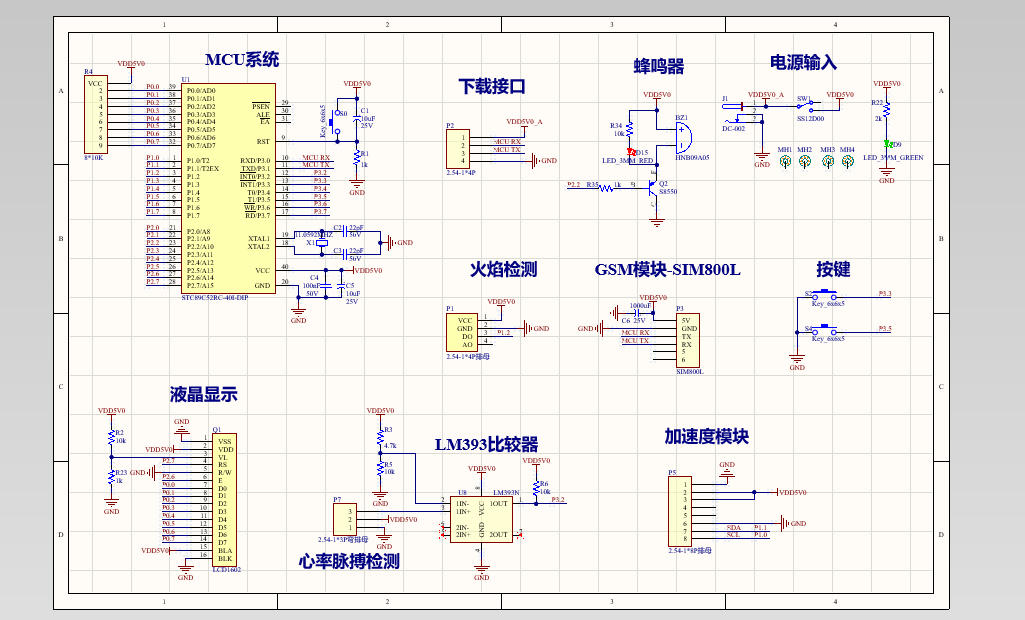
Task: Click resistor R22 2k above green LED
Action: point(887,112)
